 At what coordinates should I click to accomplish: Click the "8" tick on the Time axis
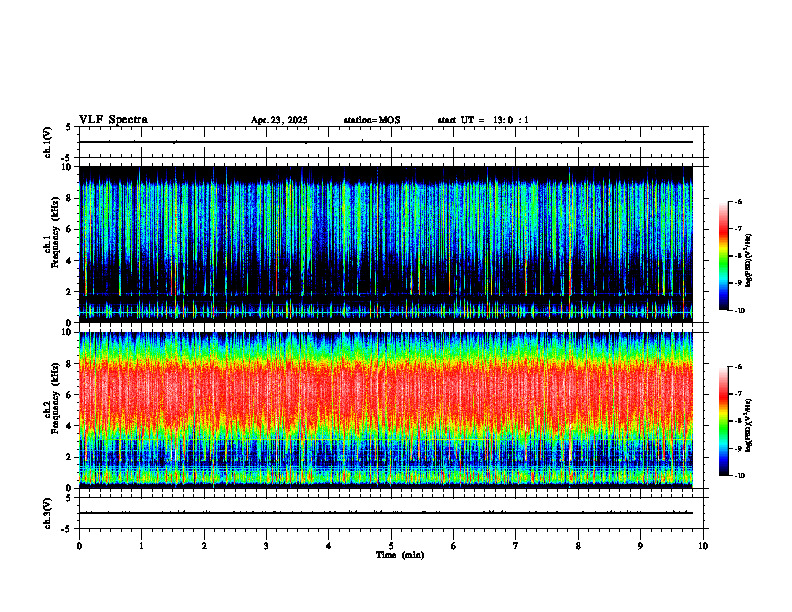pos(578,546)
